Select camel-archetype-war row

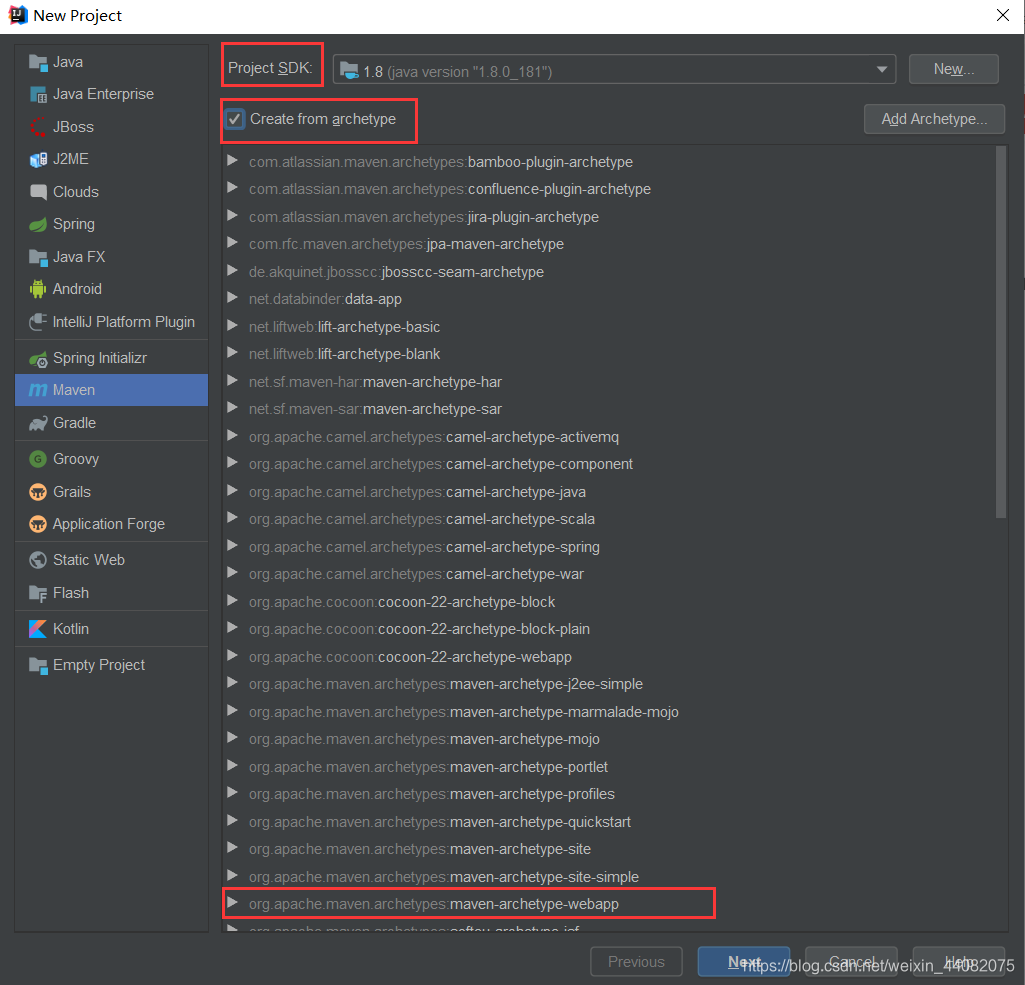click(x=608, y=574)
